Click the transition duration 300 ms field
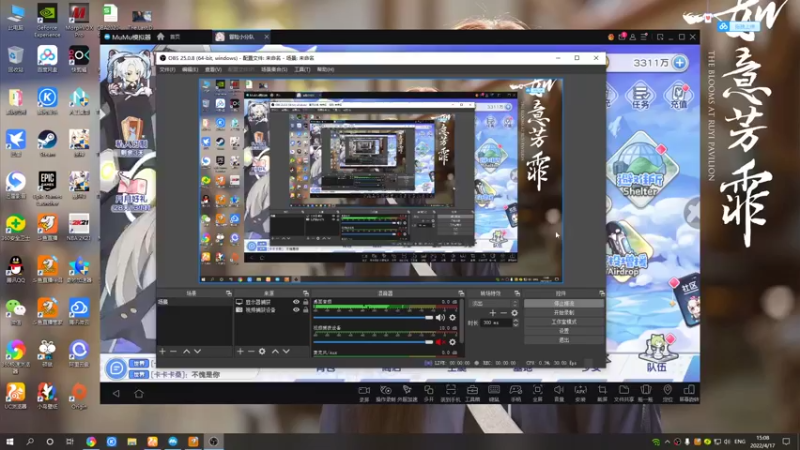 pos(496,323)
